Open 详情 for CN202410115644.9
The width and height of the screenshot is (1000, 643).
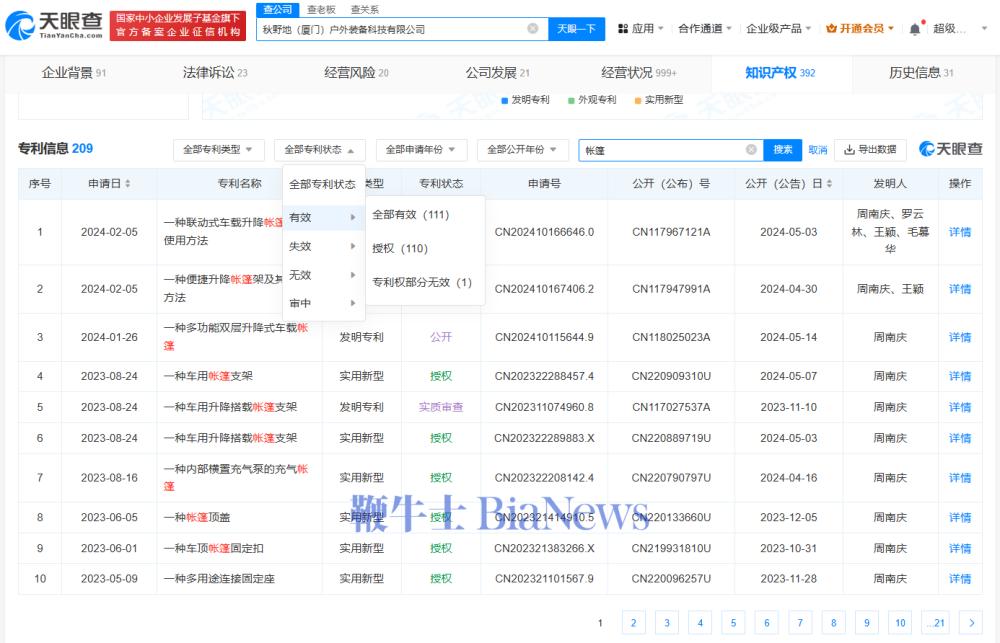click(960, 337)
